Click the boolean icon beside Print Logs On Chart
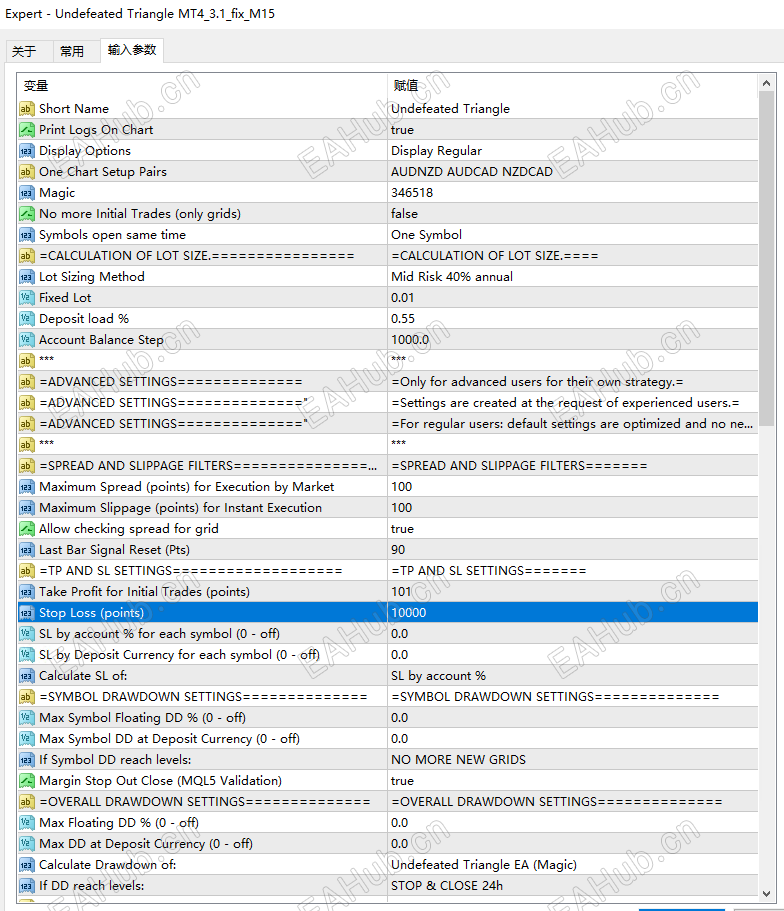Image resolution: width=784 pixels, height=911 pixels. pos(27,130)
